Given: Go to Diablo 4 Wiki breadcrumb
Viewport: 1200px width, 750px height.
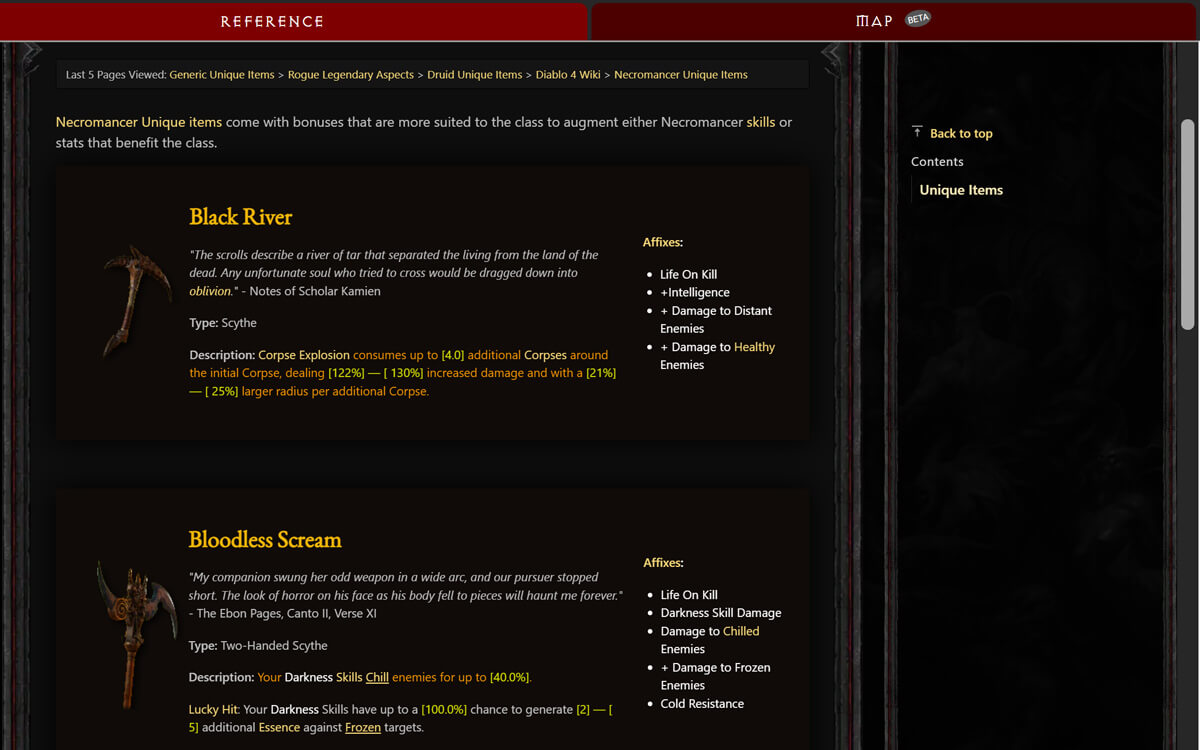Looking at the screenshot, I should pyautogui.click(x=568, y=75).
